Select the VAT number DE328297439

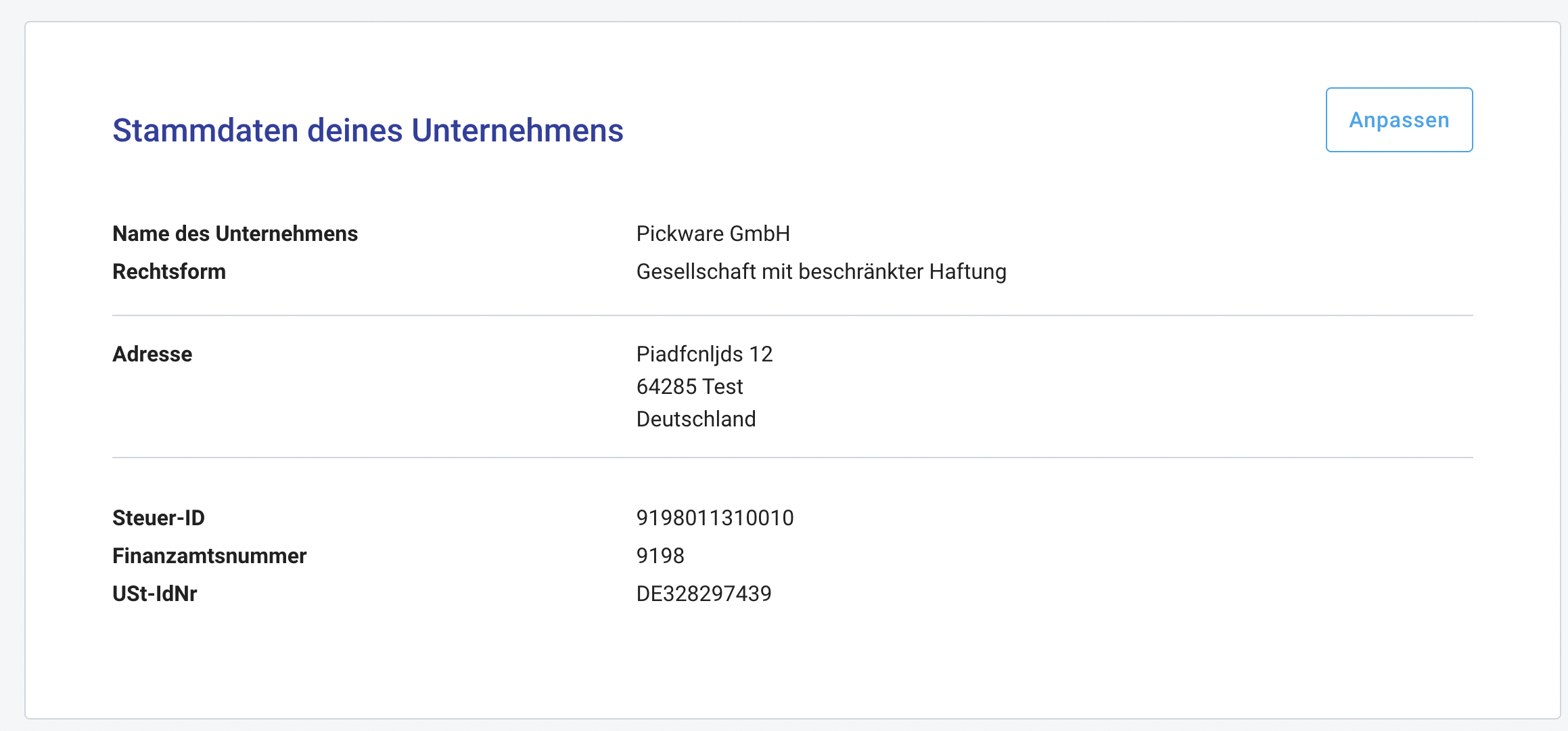click(x=704, y=594)
